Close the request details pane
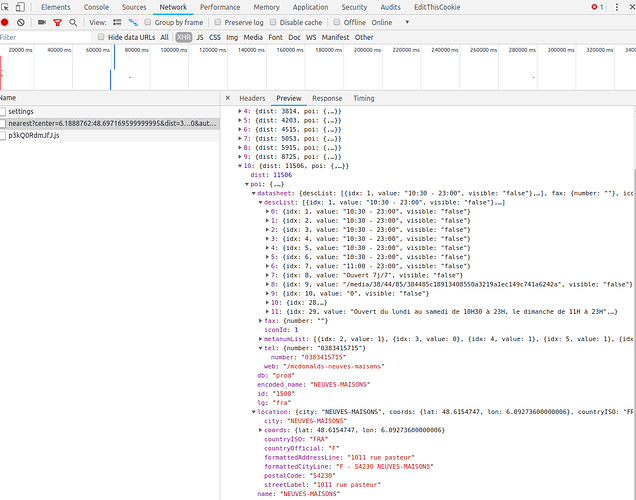 point(228,98)
